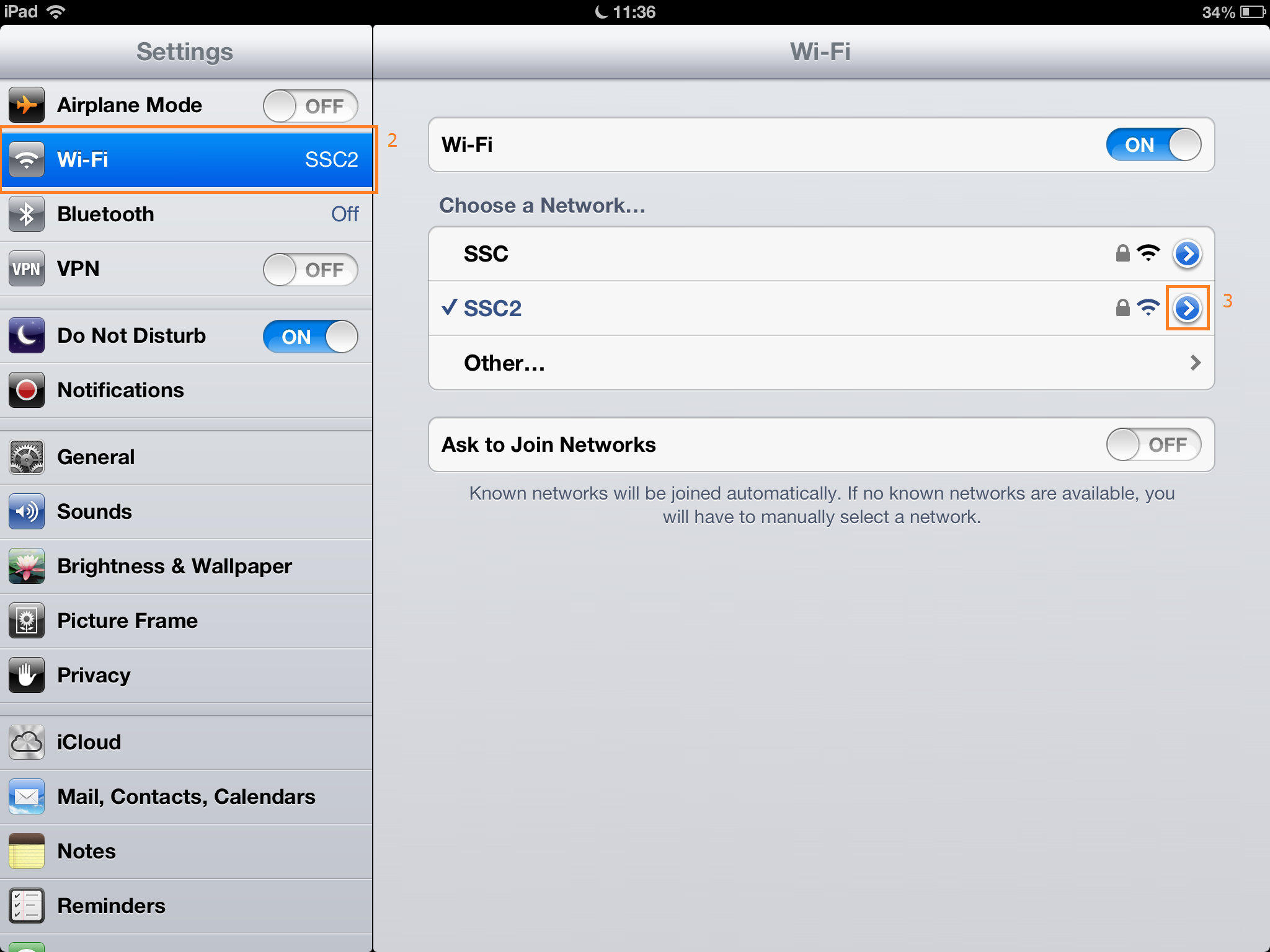
Task: Enable Ask to Join Networks switch
Action: click(1153, 444)
